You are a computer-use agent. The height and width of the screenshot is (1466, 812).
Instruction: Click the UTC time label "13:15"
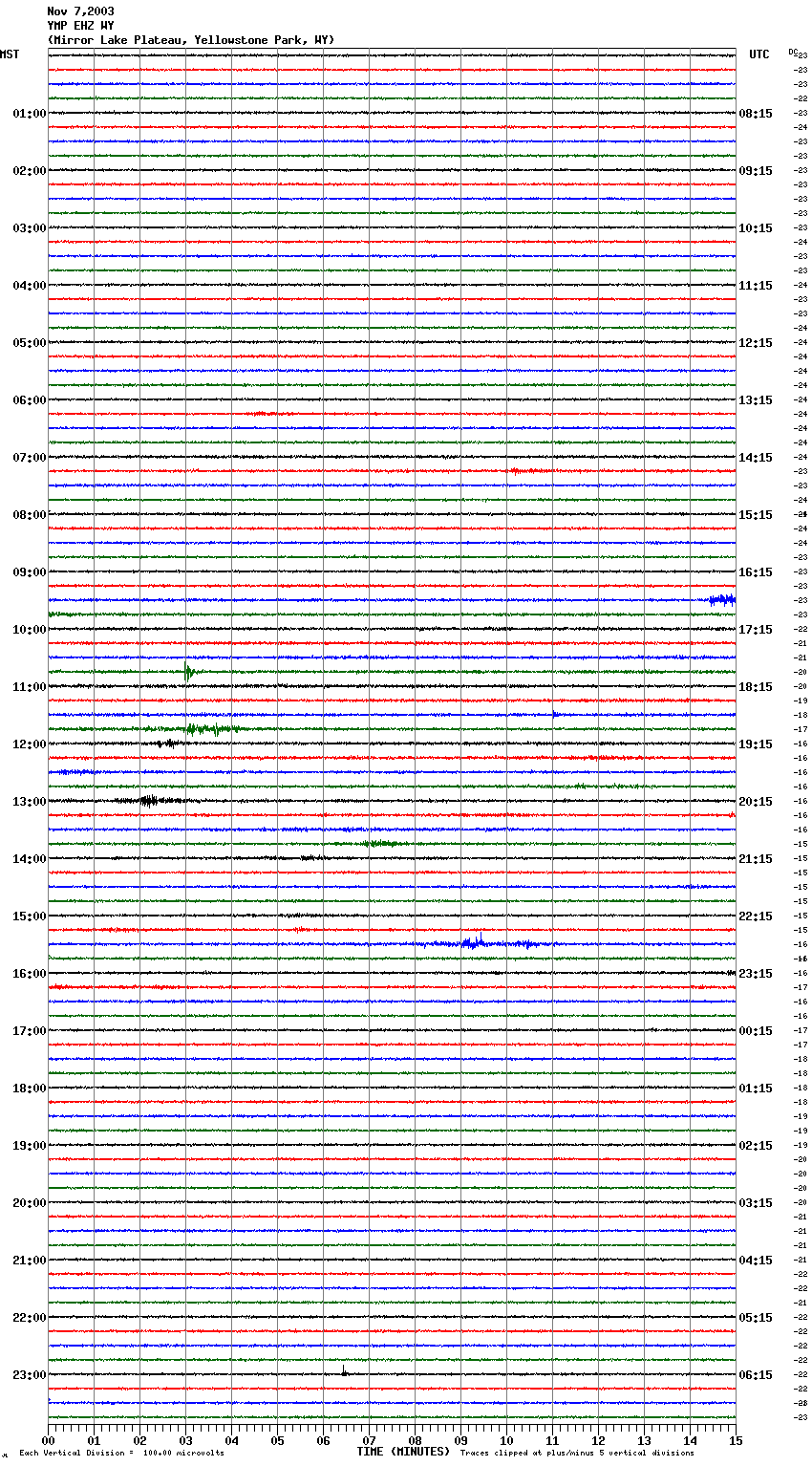coord(756,400)
